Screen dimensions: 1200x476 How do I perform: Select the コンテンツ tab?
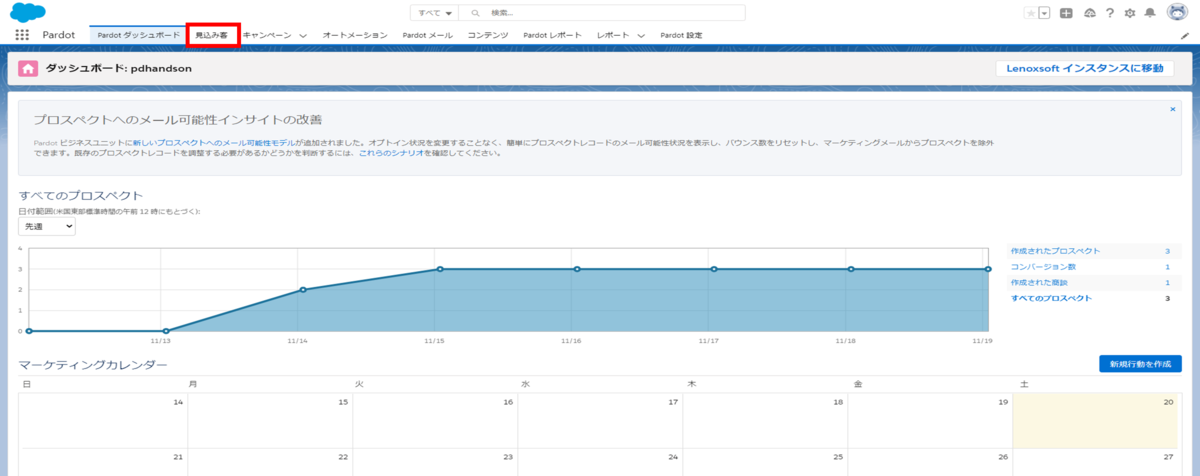coord(488,35)
